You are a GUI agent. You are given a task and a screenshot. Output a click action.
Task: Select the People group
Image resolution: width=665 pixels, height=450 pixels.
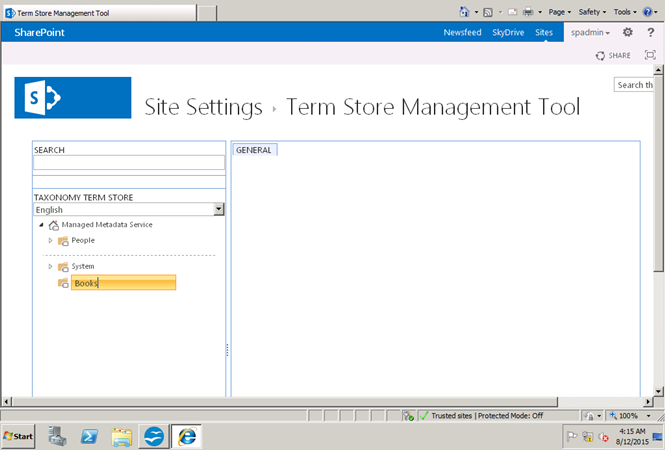(83, 240)
